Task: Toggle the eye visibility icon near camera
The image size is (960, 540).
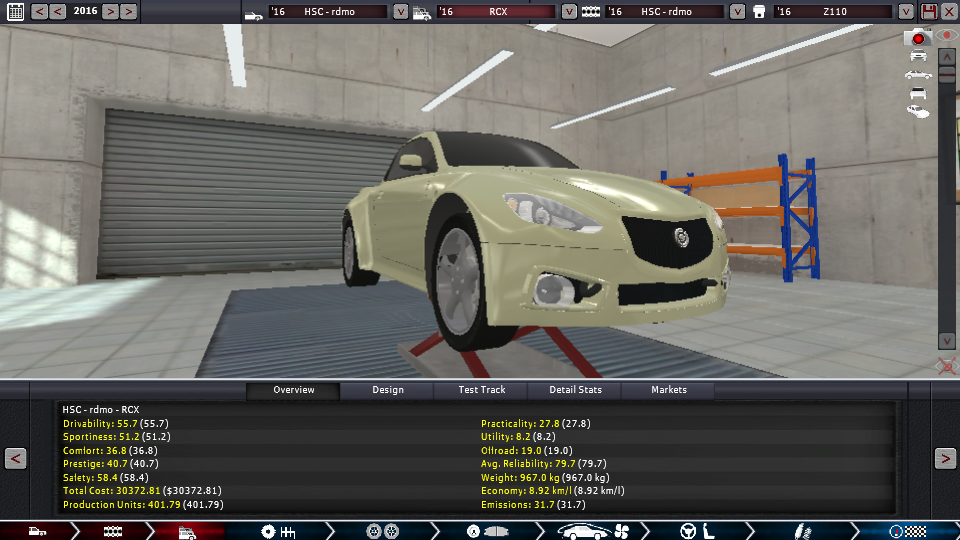Action: [946, 35]
